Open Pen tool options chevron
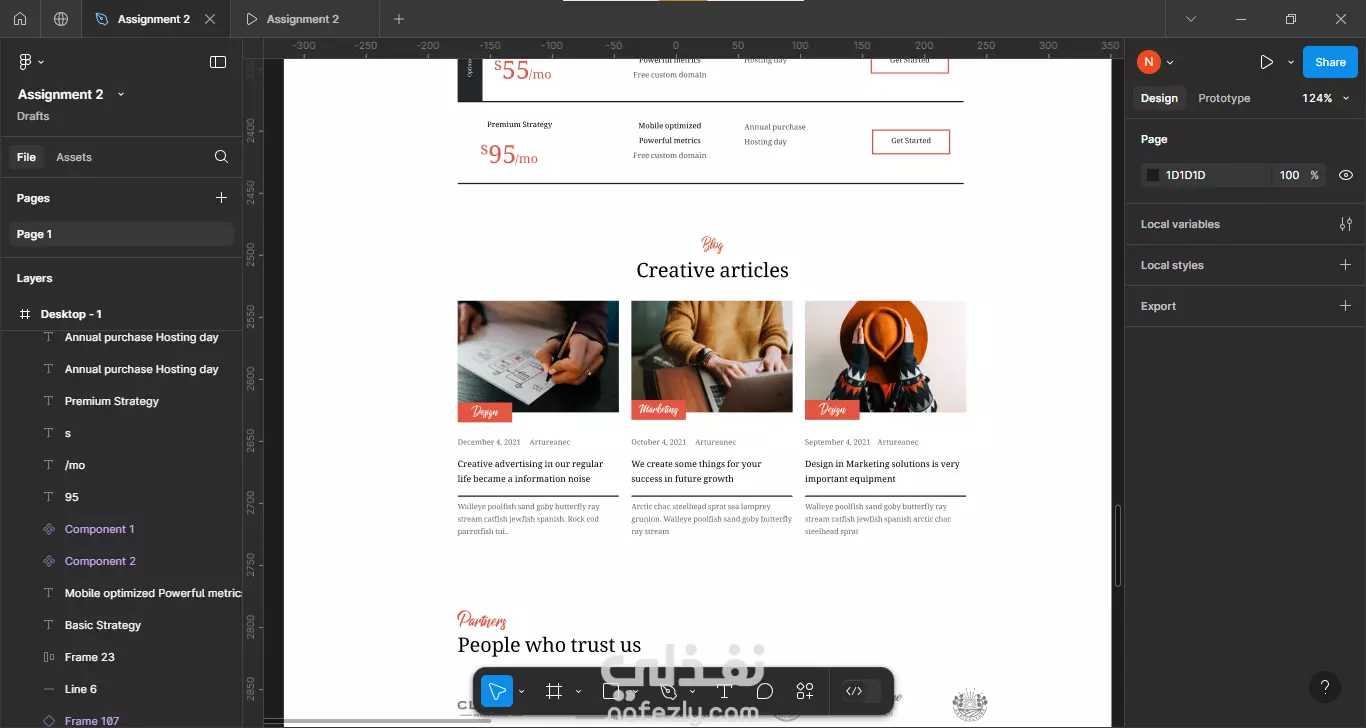The width and height of the screenshot is (1366, 728). 692,691
